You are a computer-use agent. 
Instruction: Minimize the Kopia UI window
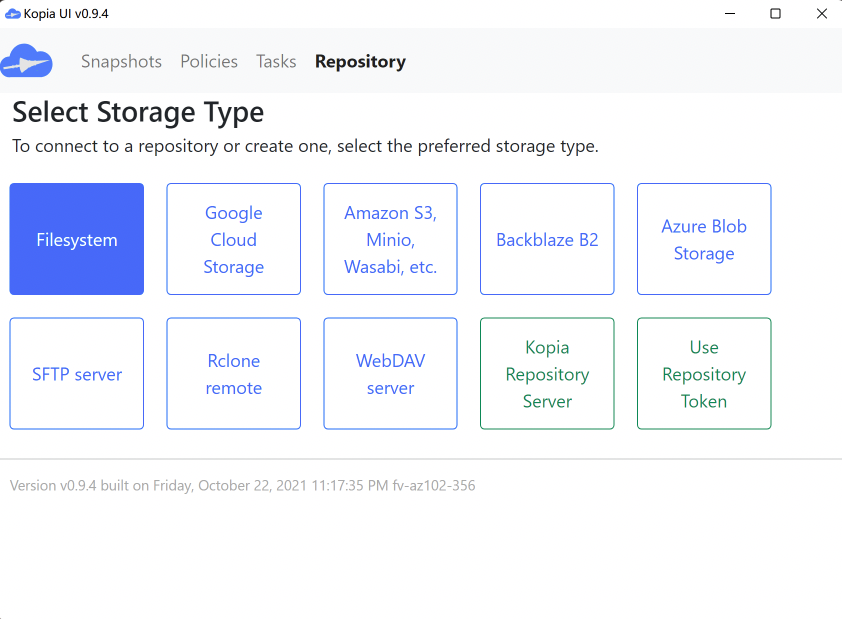pos(729,14)
